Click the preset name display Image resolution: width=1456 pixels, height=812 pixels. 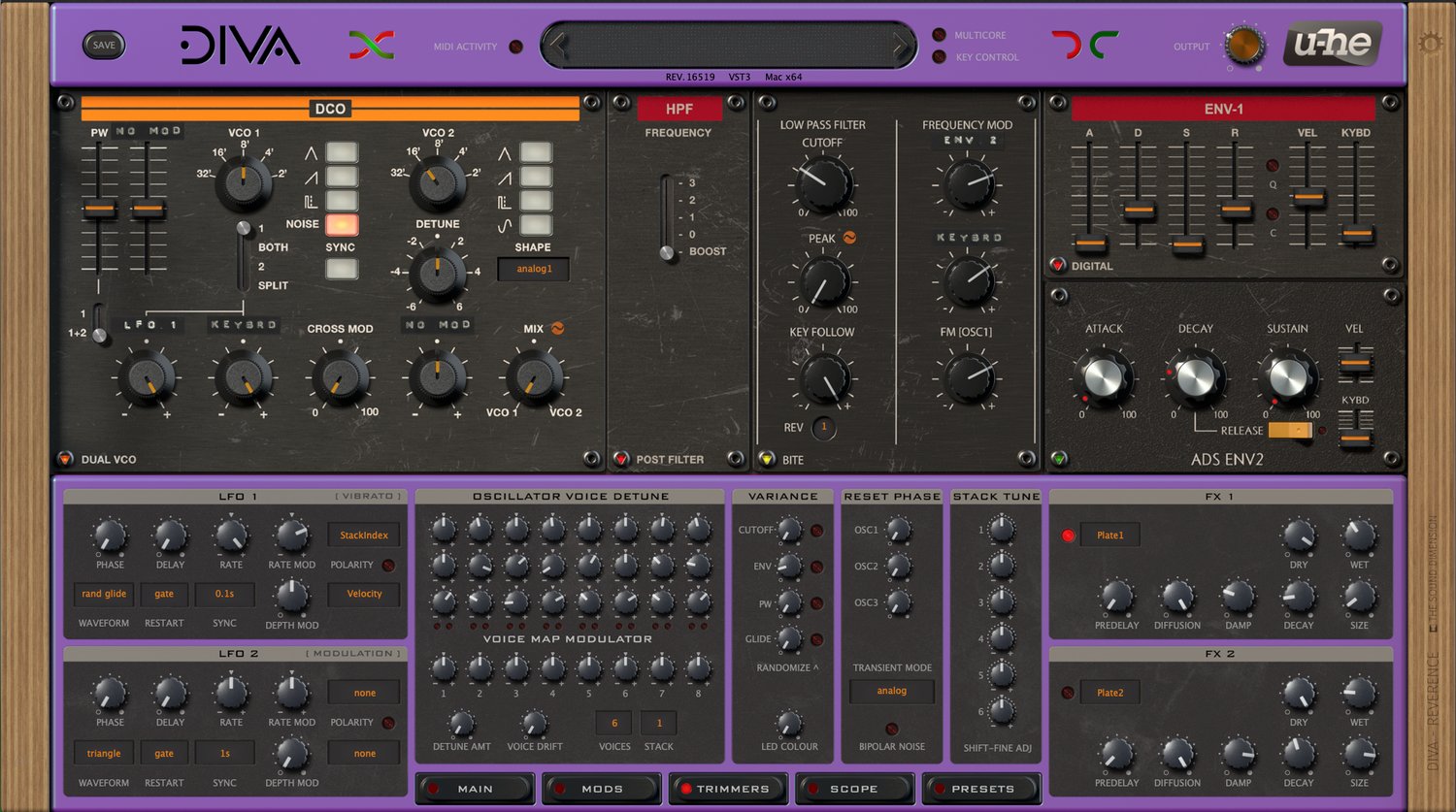728,45
